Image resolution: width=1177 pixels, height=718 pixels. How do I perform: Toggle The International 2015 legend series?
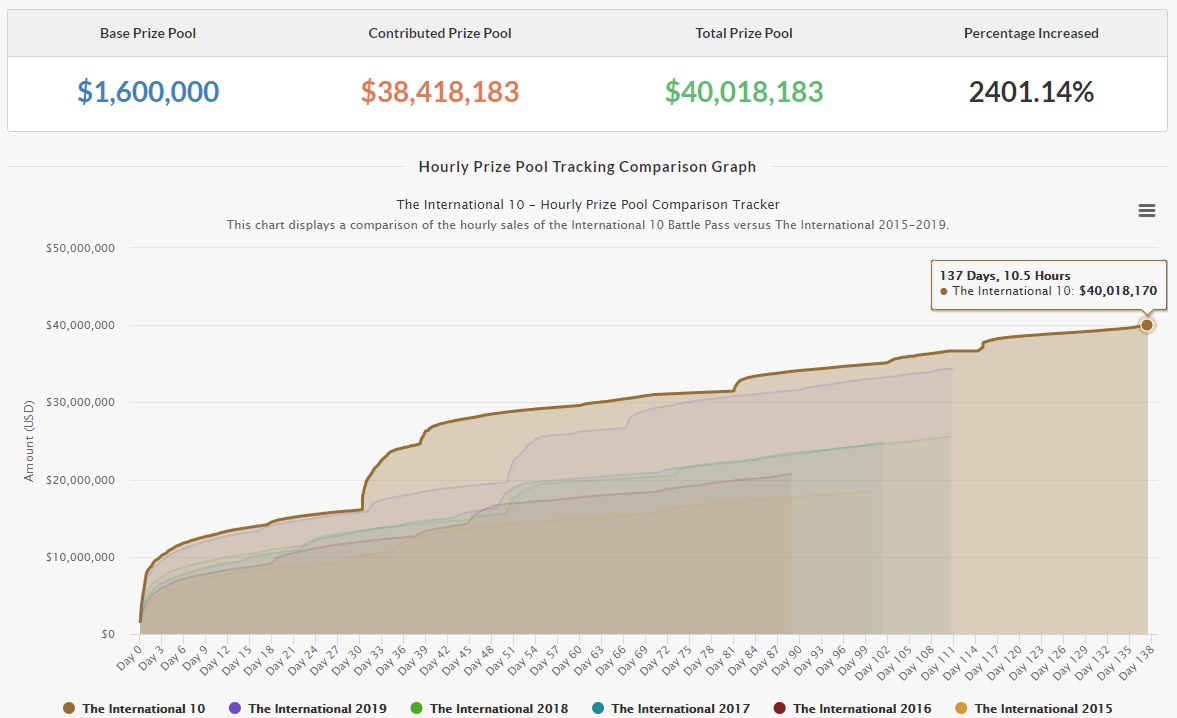1034,708
